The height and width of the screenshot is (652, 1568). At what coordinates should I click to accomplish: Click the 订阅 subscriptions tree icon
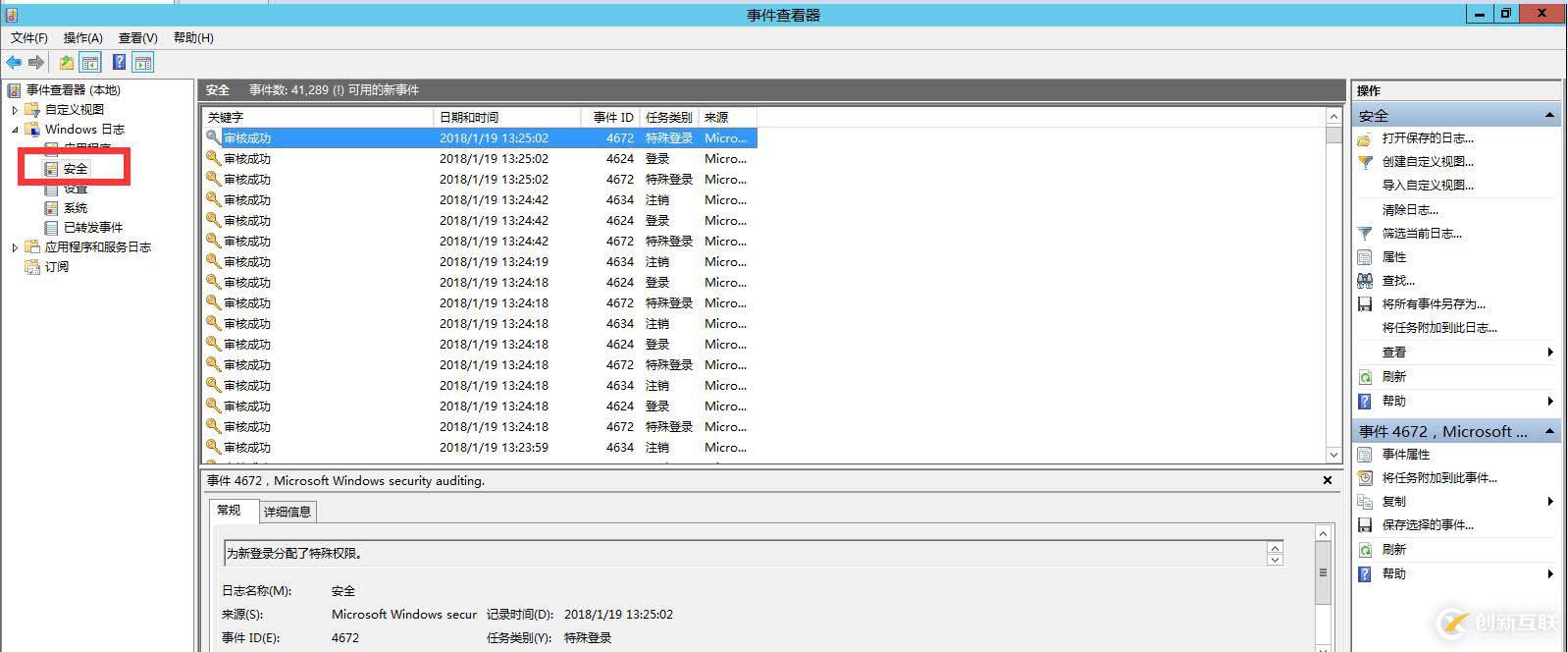[32, 266]
